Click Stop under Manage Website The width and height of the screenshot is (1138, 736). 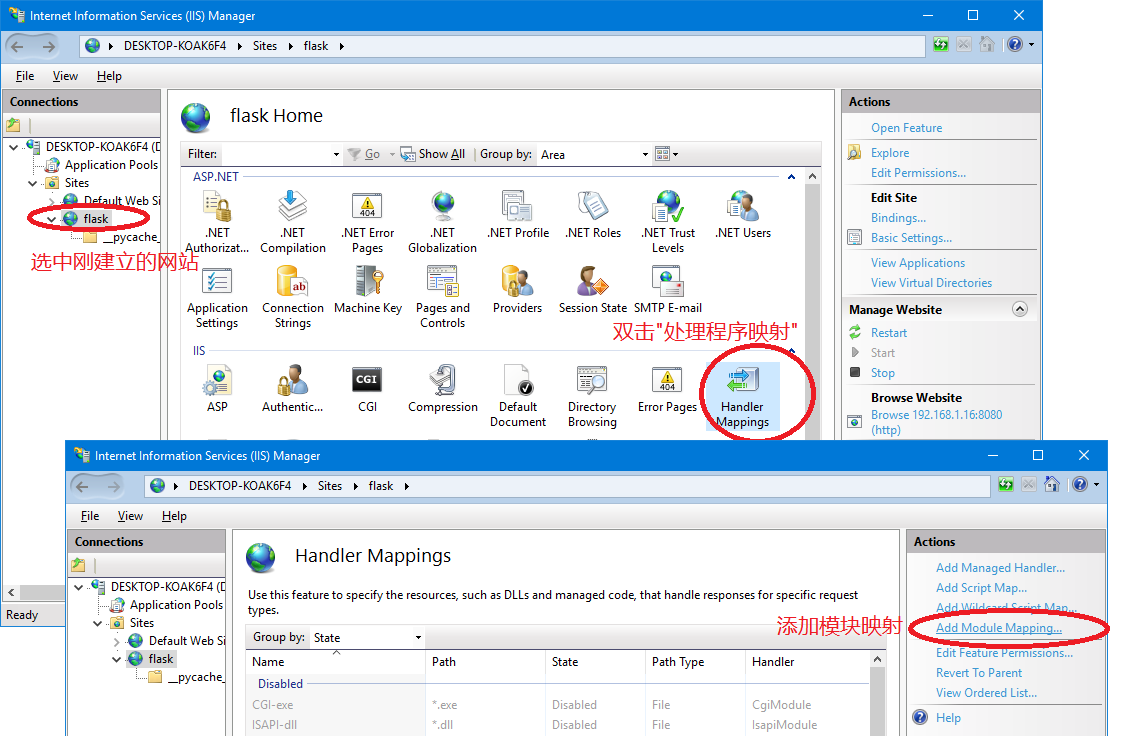coord(883,373)
